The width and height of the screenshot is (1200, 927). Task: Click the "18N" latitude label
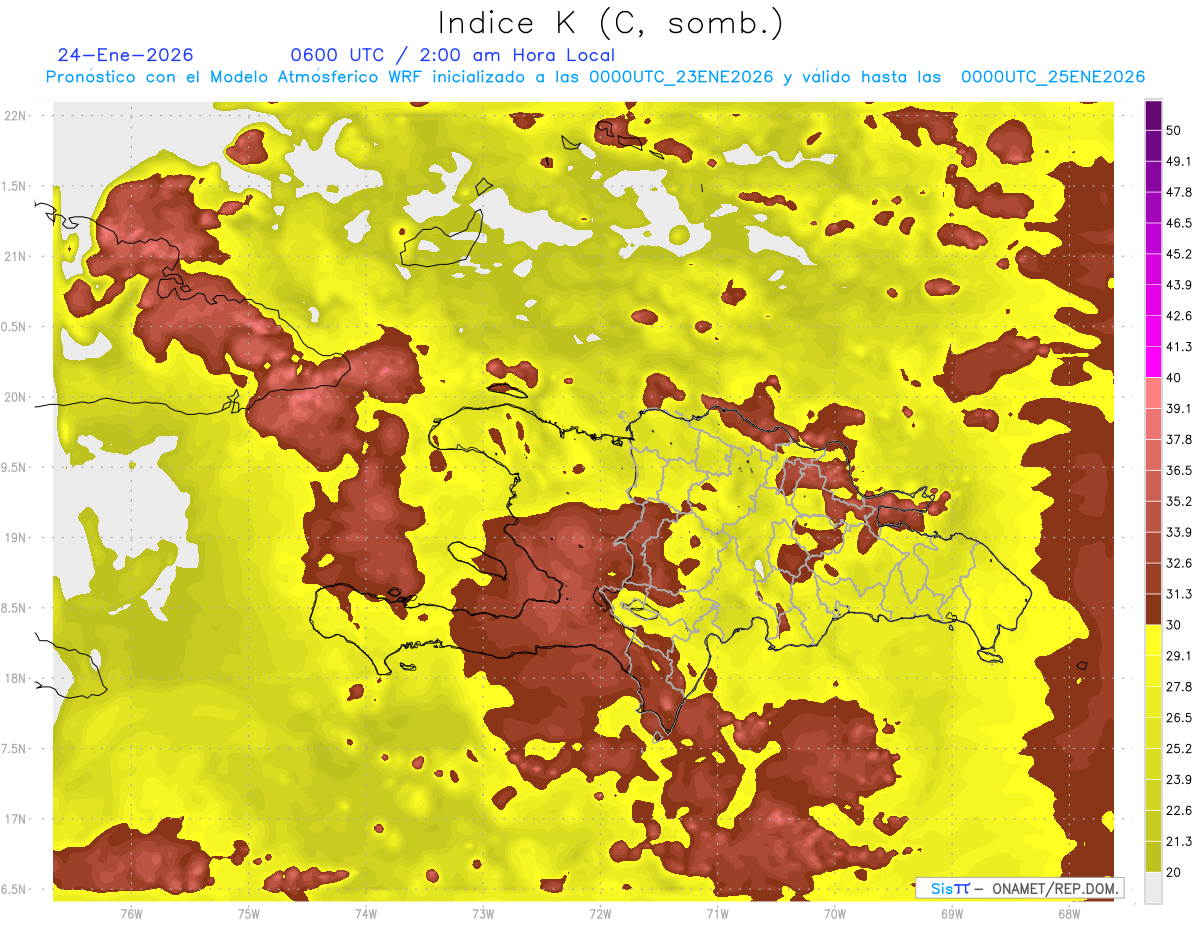(17, 678)
